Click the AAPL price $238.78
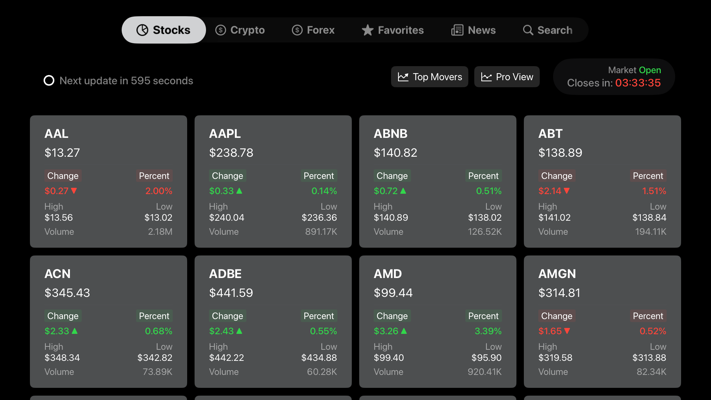711x400 pixels. point(231,153)
